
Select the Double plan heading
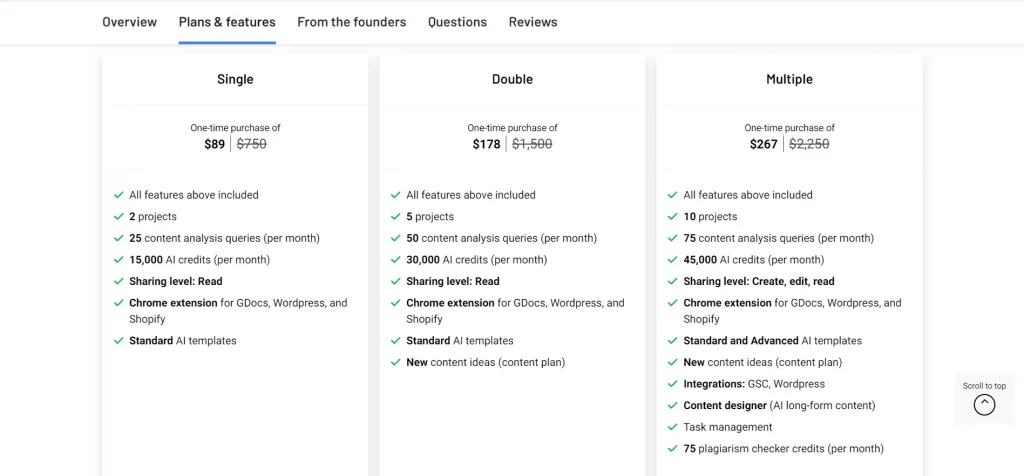coord(512,80)
